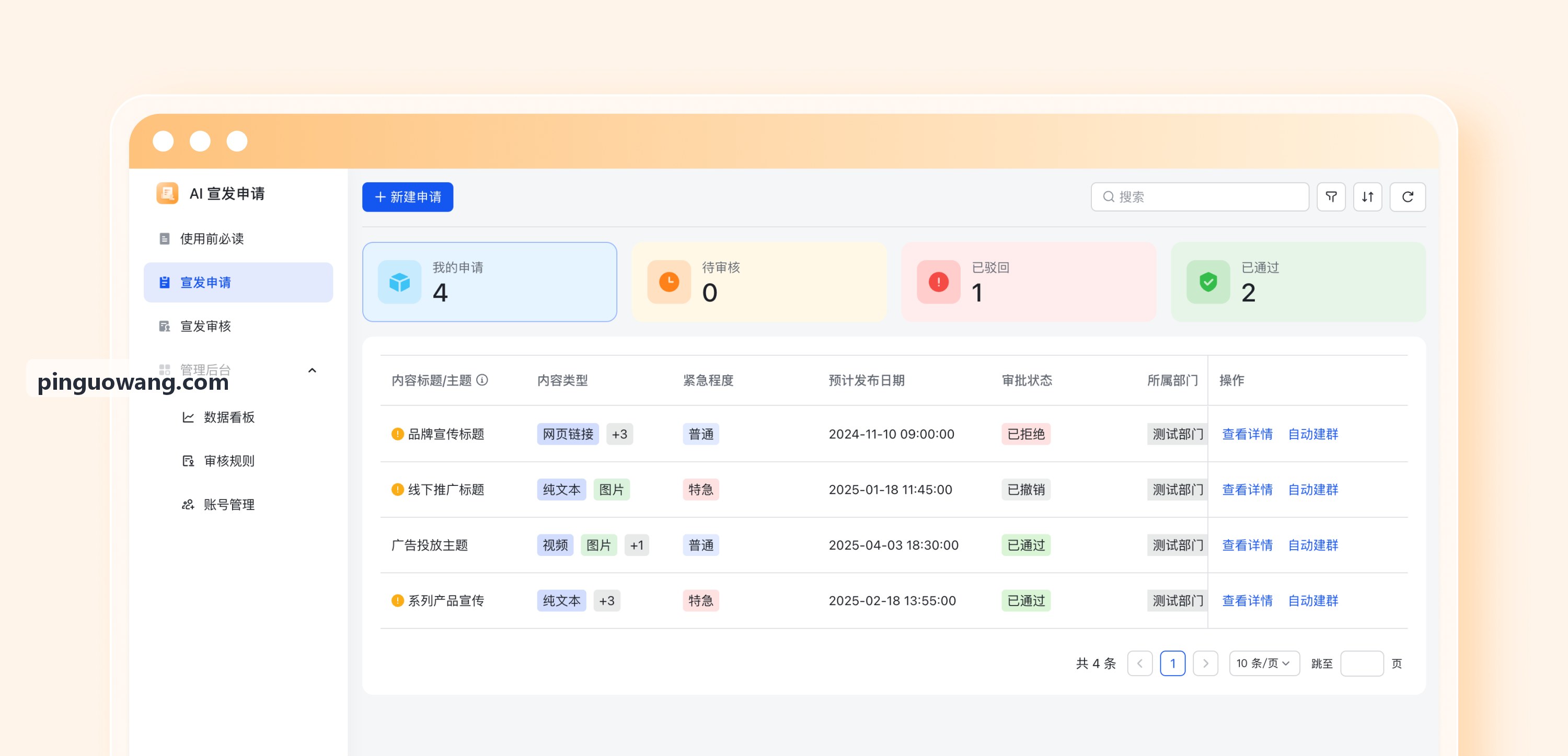This screenshot has width=1568, height=756.
Task: Click the 账号管理 users icon
Action: tap(188, 505)
